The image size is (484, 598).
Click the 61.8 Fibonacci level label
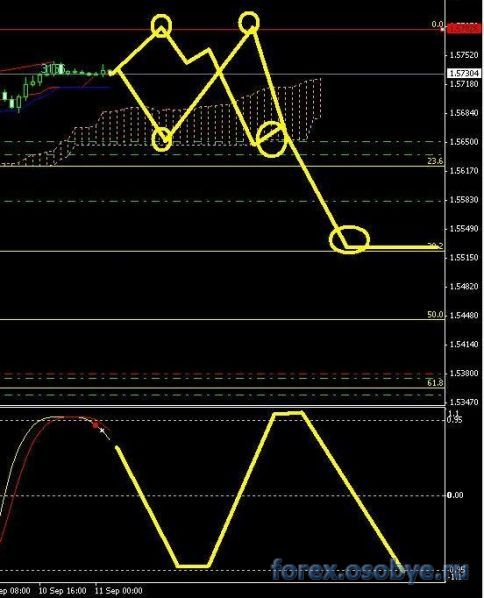(435, 383)
